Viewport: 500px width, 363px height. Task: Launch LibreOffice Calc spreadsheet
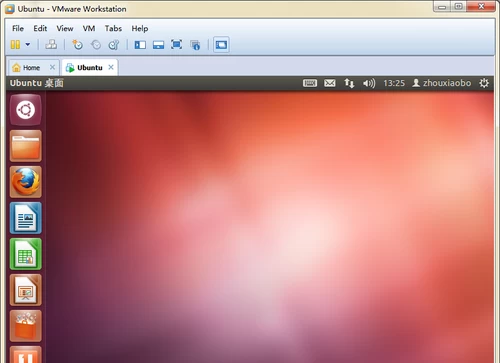26,254
